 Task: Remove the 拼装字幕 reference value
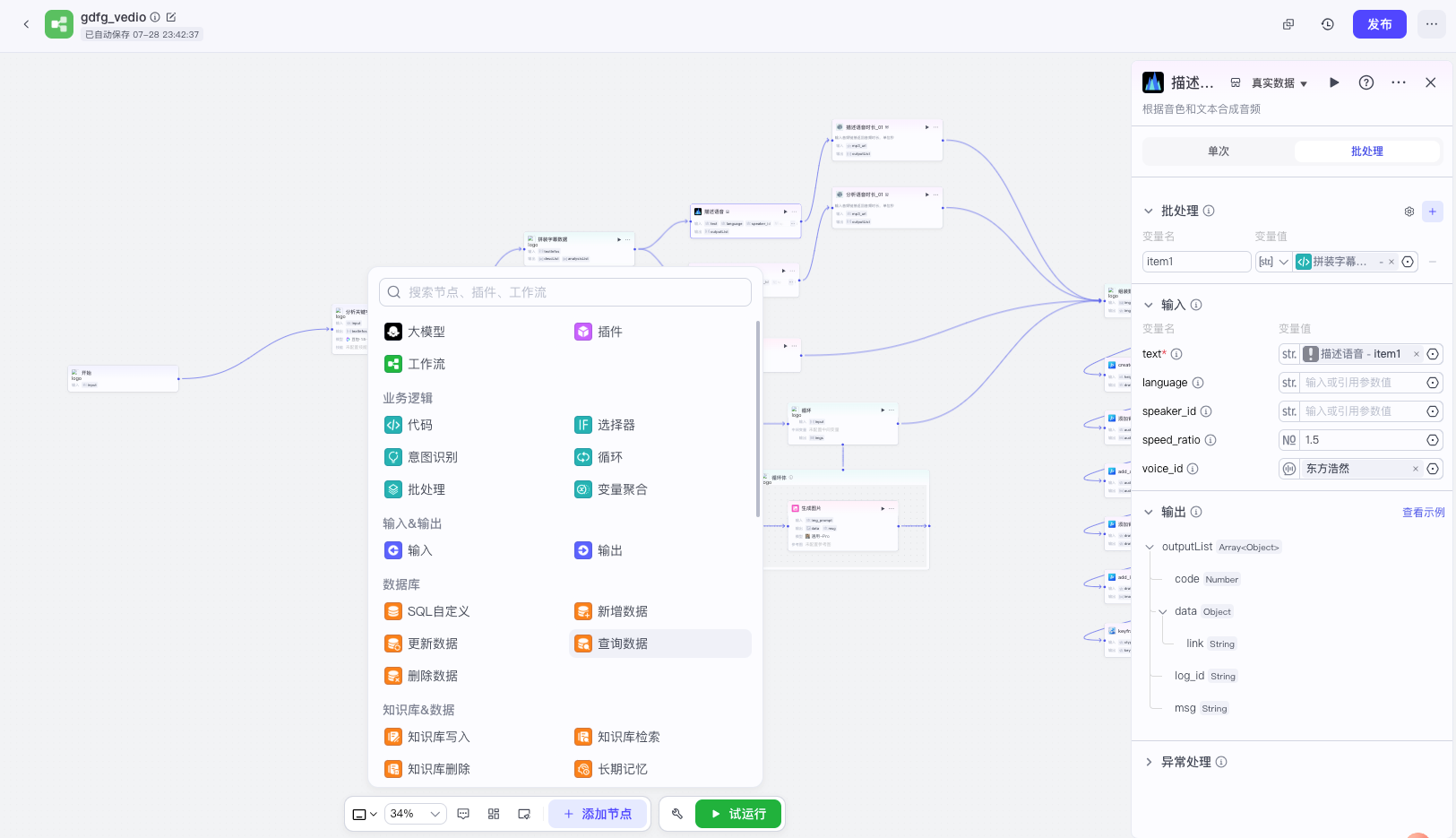pyautogui.click(x=1391, y=262)
